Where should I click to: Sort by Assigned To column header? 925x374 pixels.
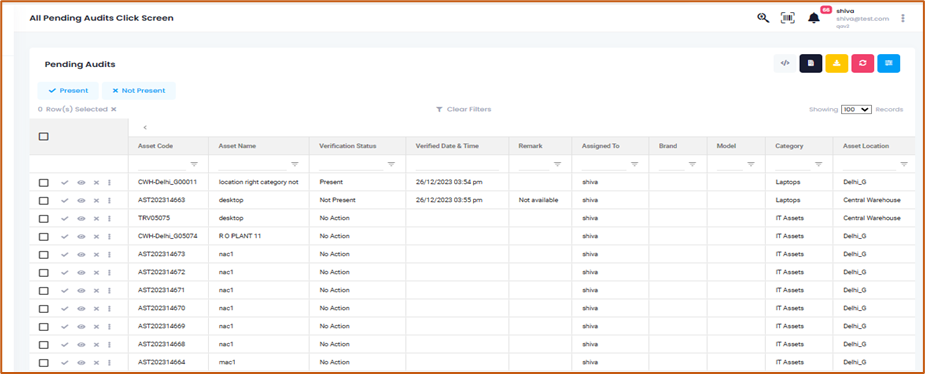pyautogui.click(x=601, y=146)
